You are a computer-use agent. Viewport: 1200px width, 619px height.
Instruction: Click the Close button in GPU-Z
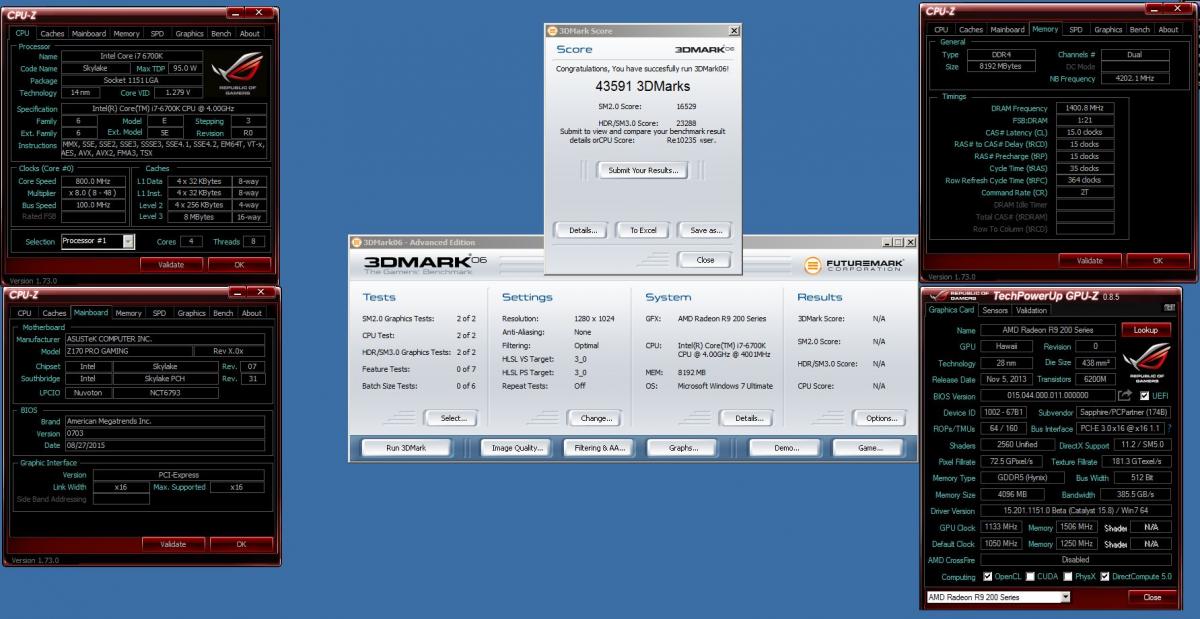[1152, 597]
